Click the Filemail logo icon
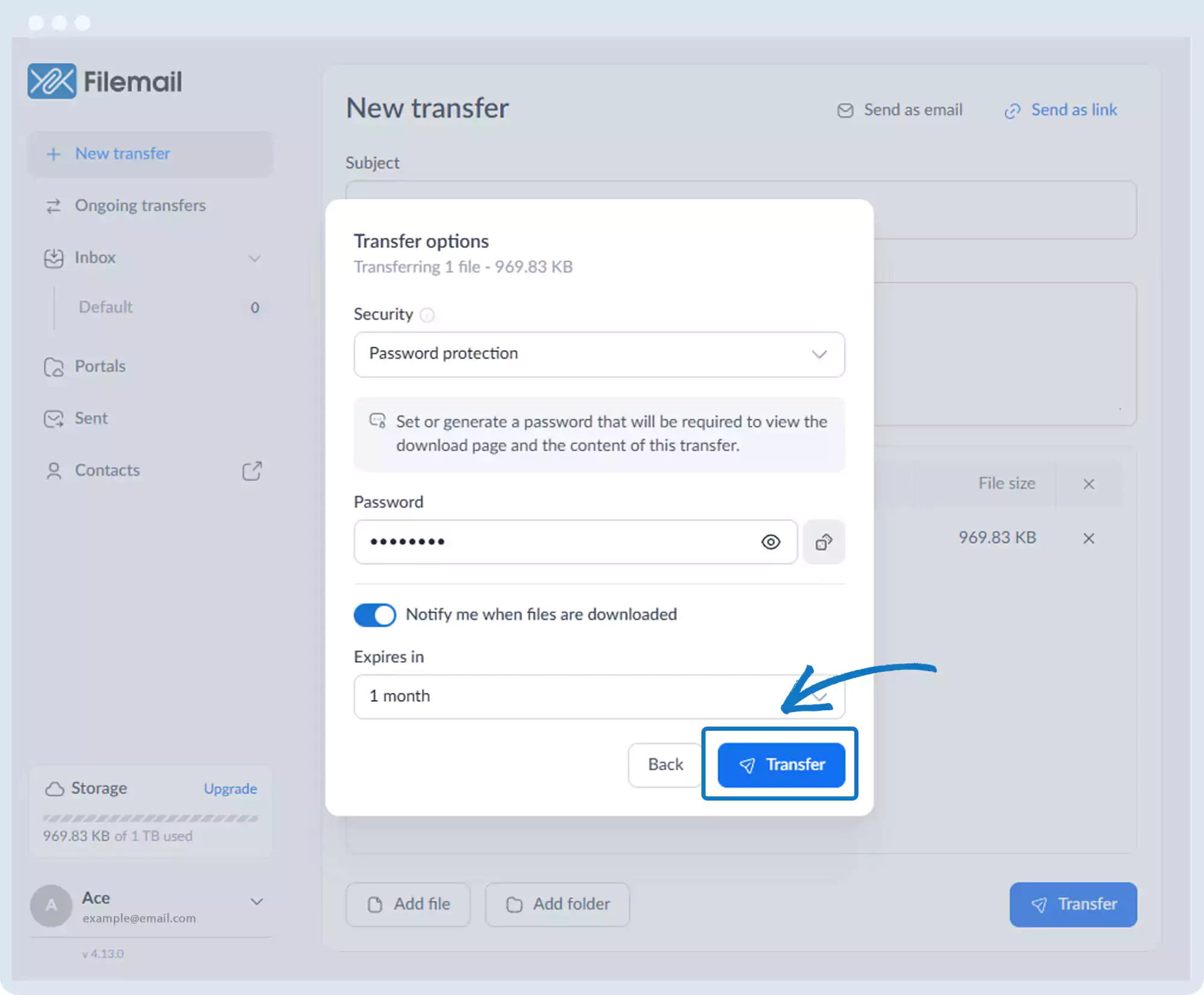Screen dimensions: 1204x995 pyautogui.click(x=52, y=81)
